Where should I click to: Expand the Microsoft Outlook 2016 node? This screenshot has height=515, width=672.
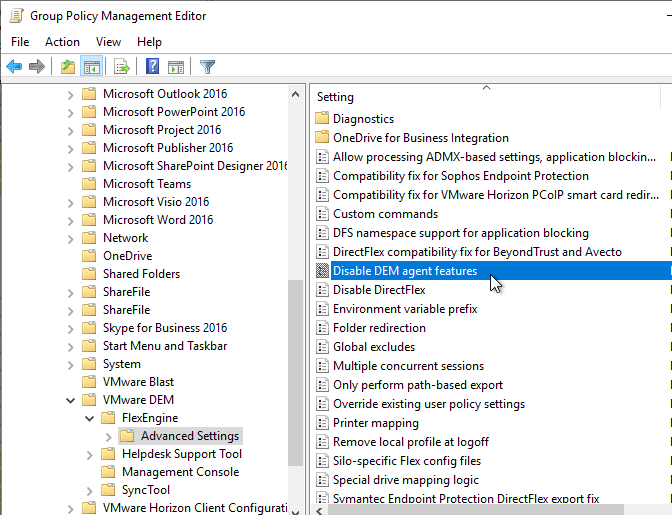click(x=70, y=95)
